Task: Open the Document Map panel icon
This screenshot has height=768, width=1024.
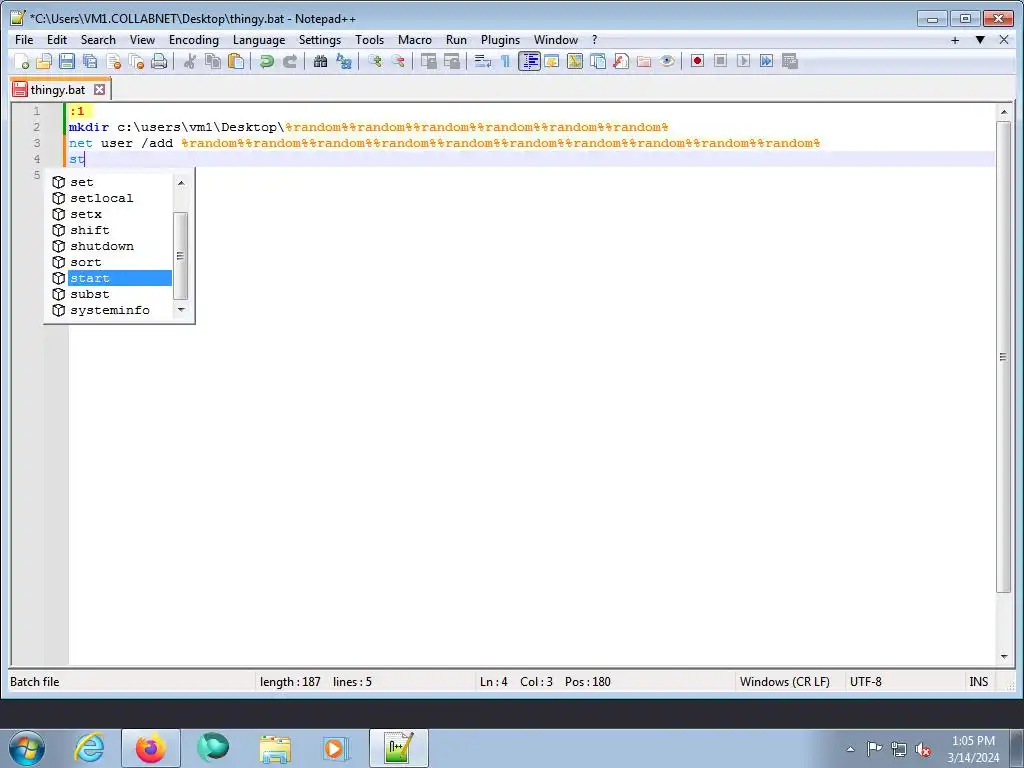Action: coord(575,61)
